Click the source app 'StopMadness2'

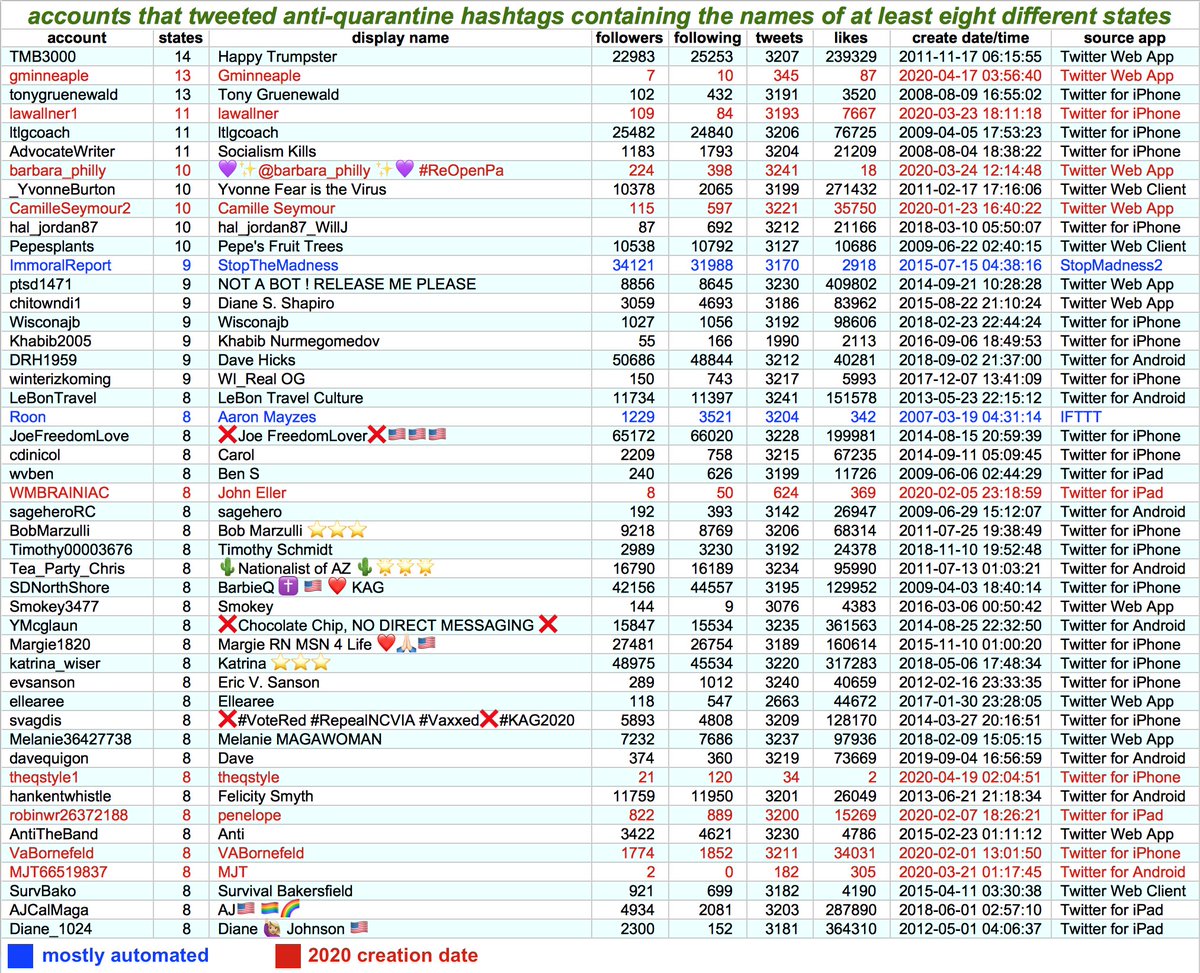[x=1111, y=266]
